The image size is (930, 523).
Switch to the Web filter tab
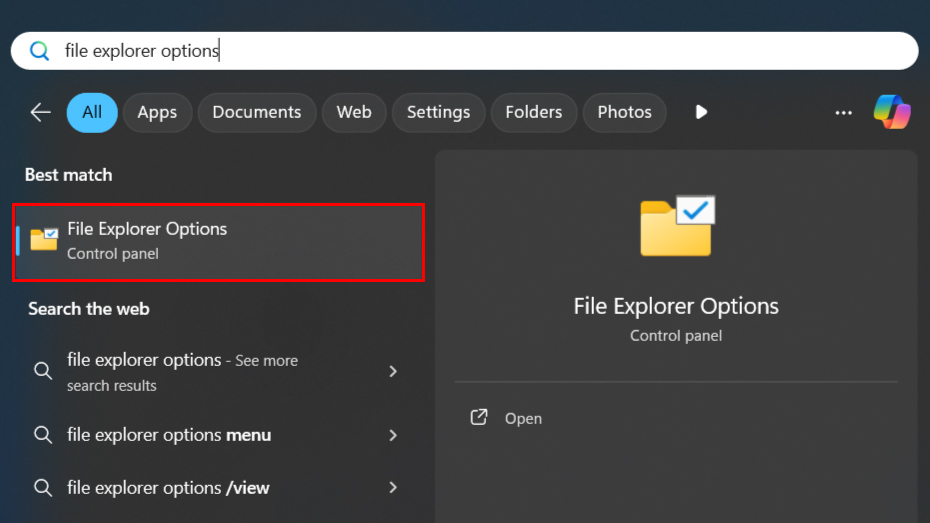(354, 112)
